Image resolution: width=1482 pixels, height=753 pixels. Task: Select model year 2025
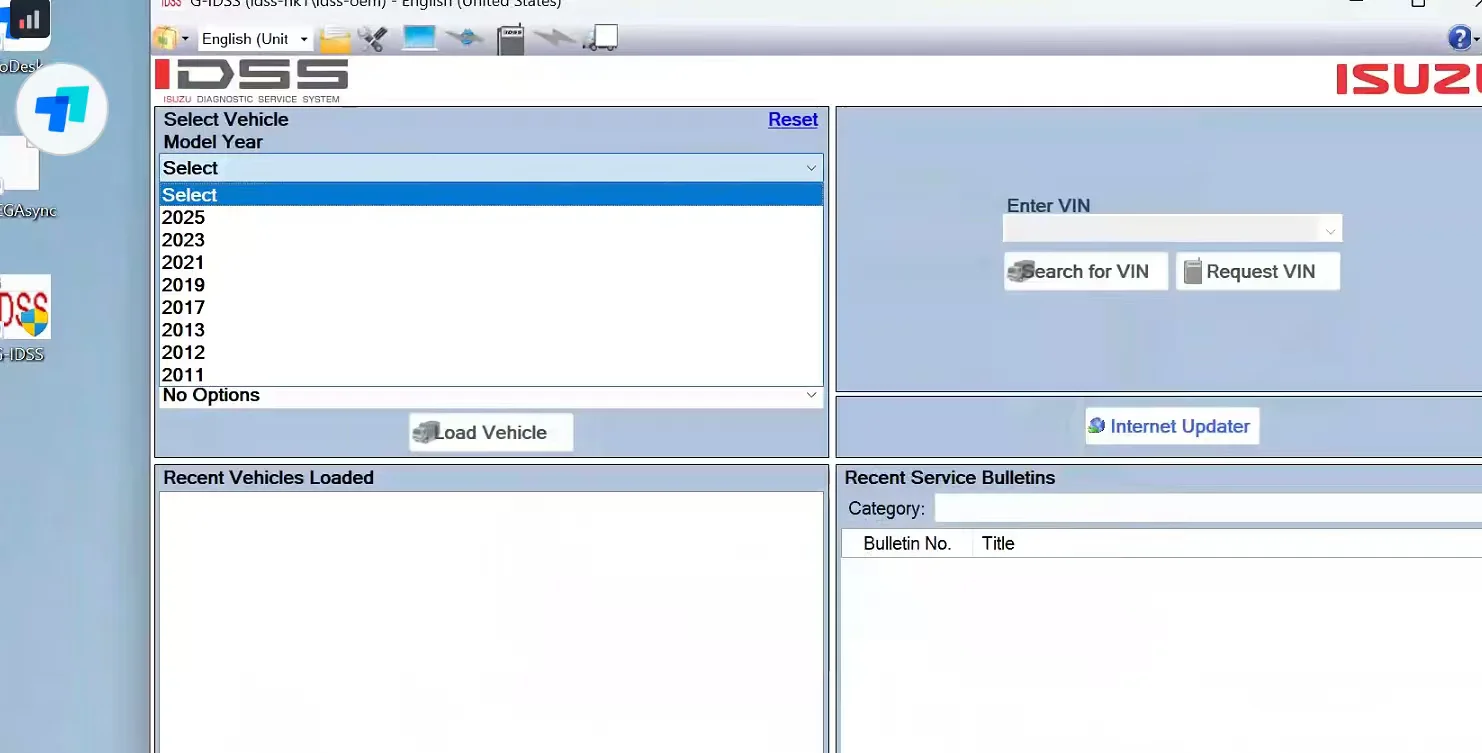tap(491, 218)
